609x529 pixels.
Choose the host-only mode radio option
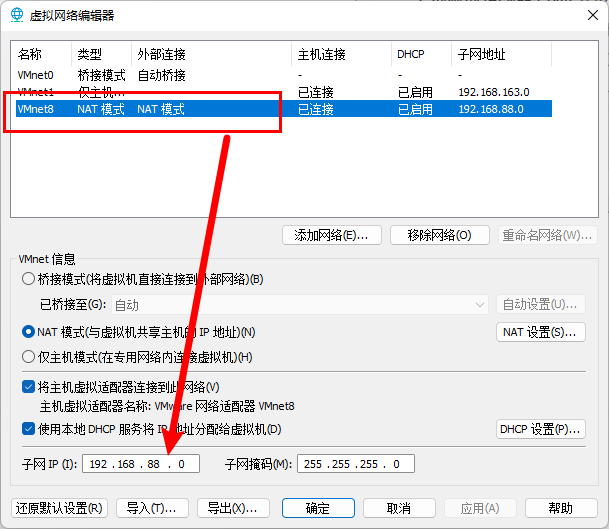click(29, 357)
